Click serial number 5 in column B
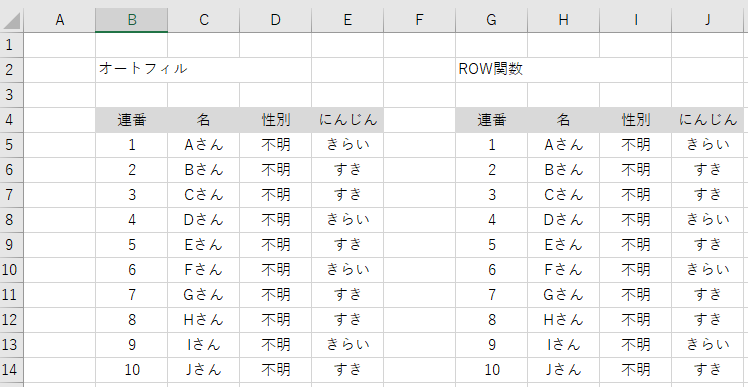Screen dimensions: 748x387 tap(132, 245)
